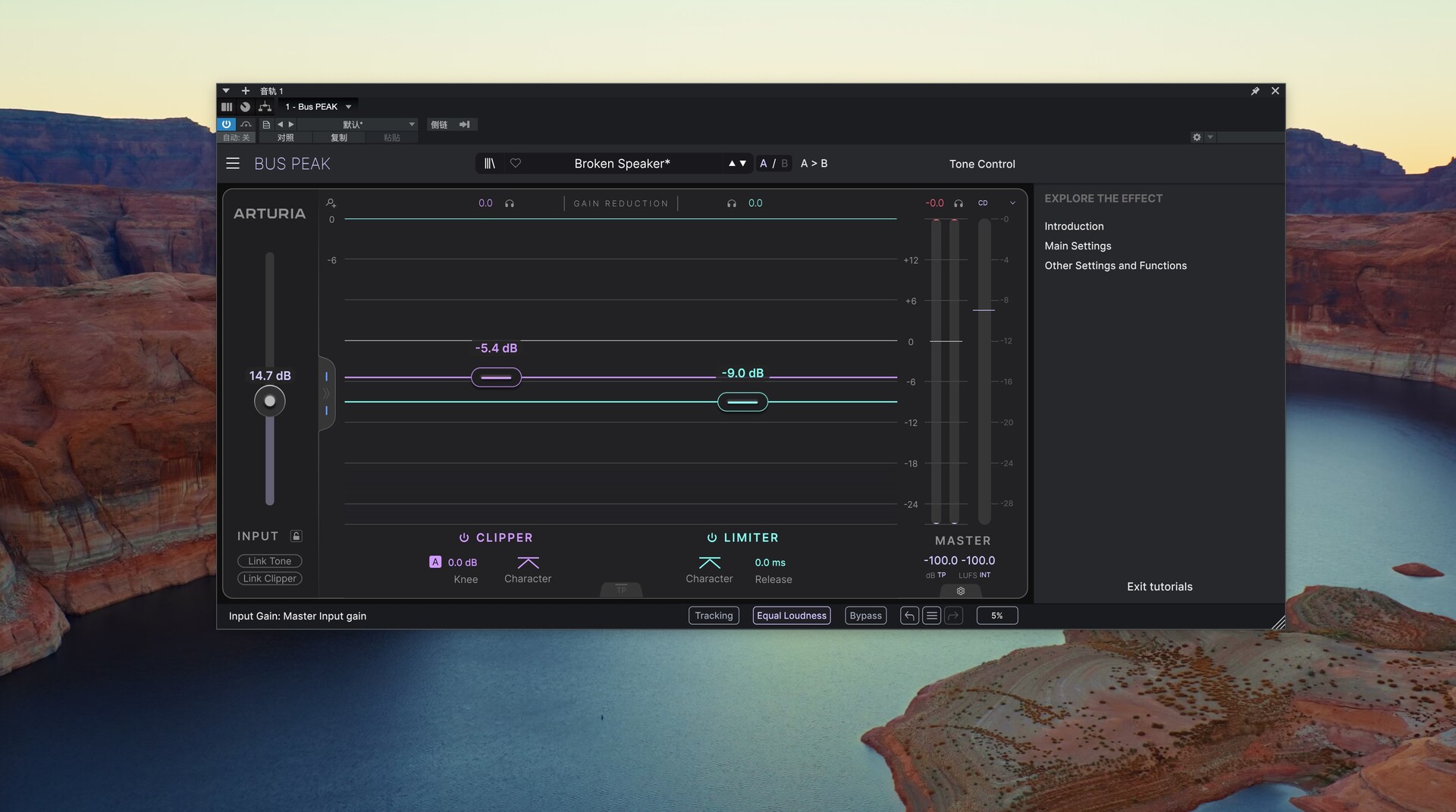Click the limiter threshold handle at -9.0 dB
Screen dimensions: 1456x812
[x=742, y=402]
